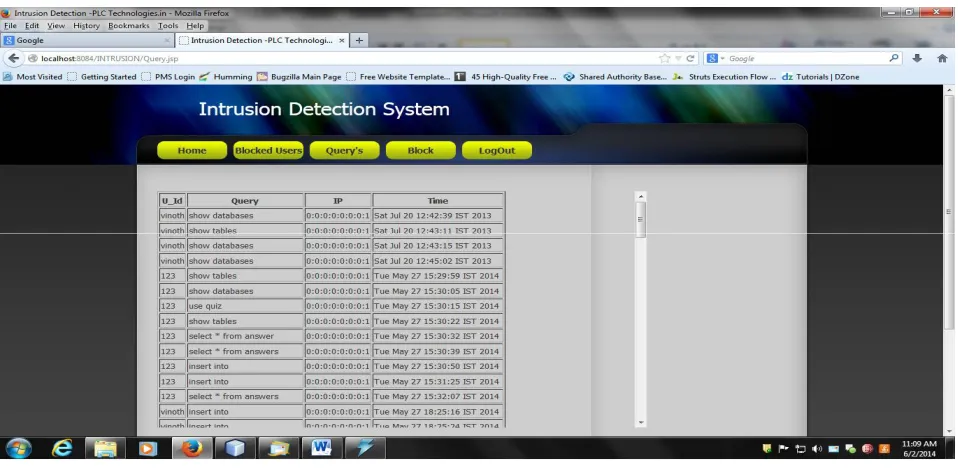Bookmark this page with the star icon
The image size is (958, 476).
click(x=665, y=59)
